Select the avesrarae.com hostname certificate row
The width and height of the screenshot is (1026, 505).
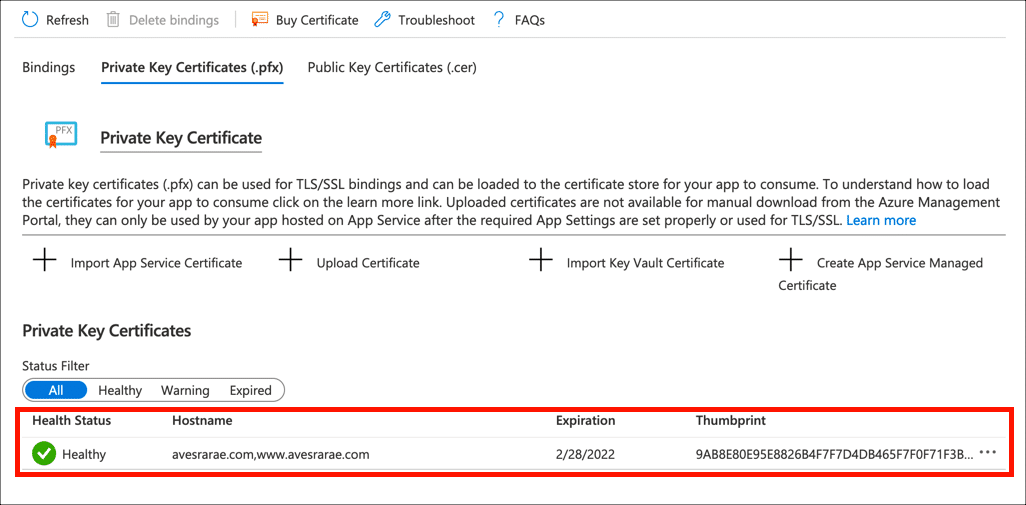click(271, 454)
